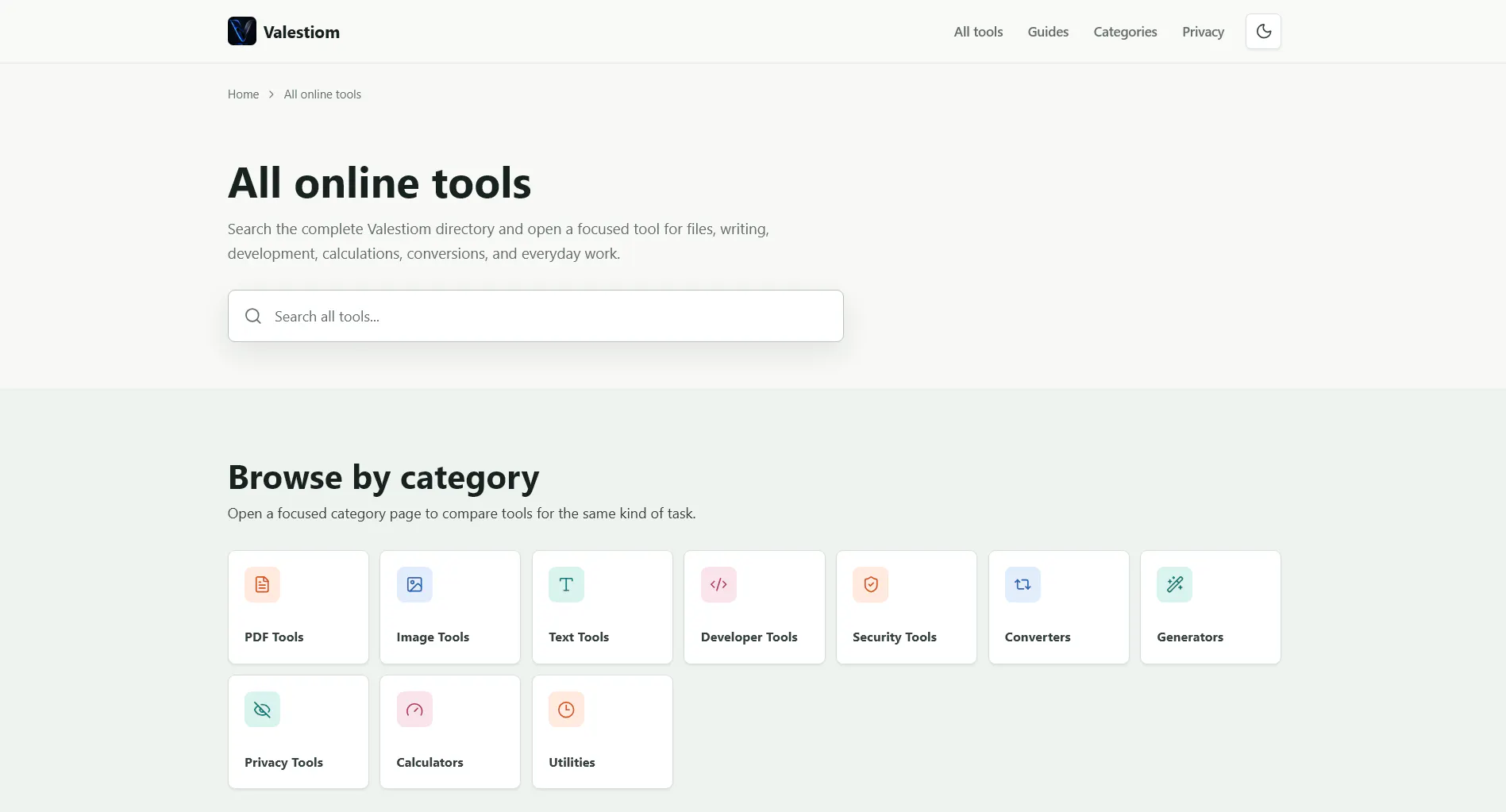Open the Utilities clock icon
Screen dimensions: 1506x812
(x=566, y=710)
